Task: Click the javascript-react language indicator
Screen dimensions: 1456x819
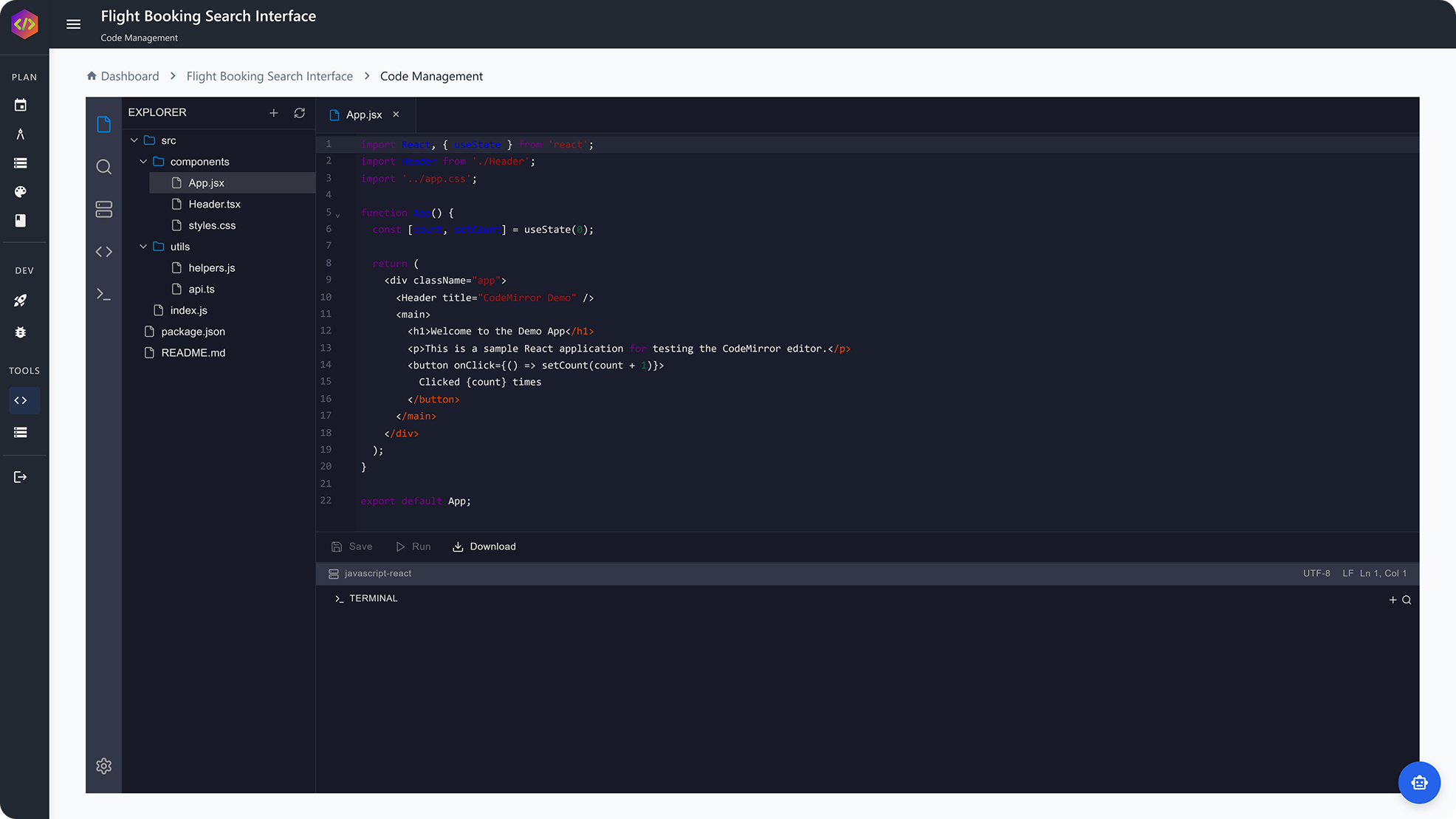Action: tap(370, 574)
